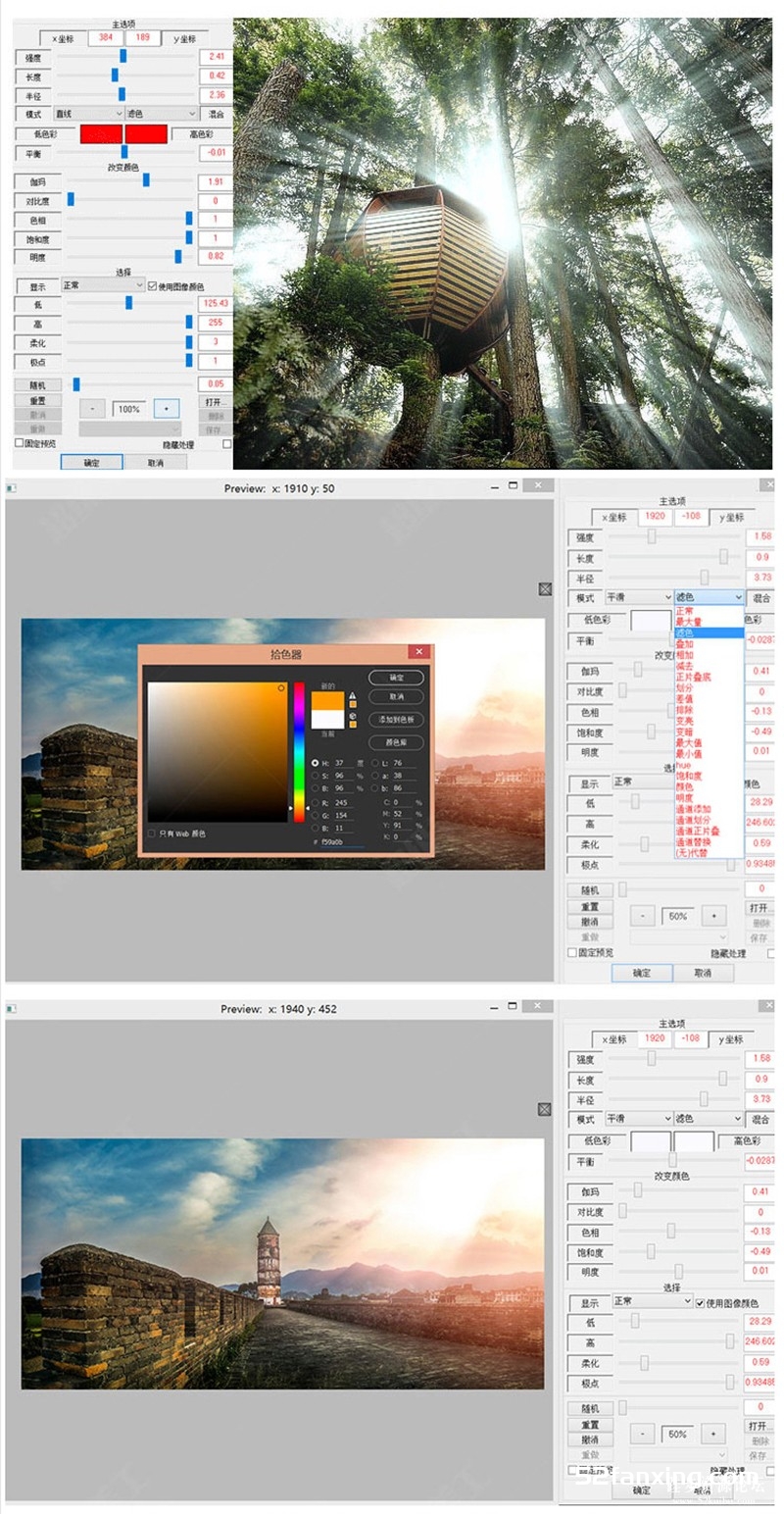
Task: Check 固定预览 beside Preview x: 1910 window
Action: 573,952
